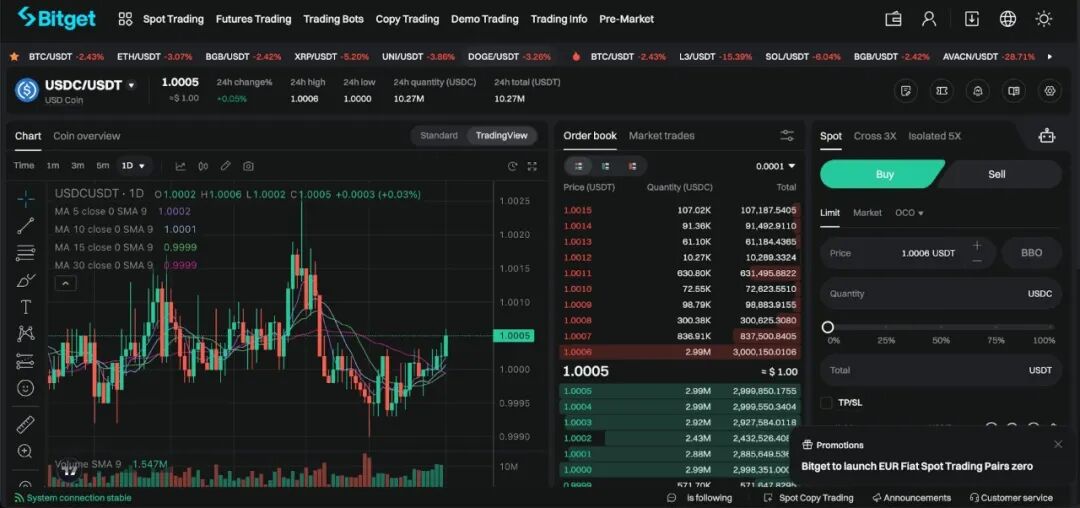Image resolution: width=1080 pixels, height=508 pixels.
Task: Click the quantity percentage slider handle
Action: click(828, 327)
